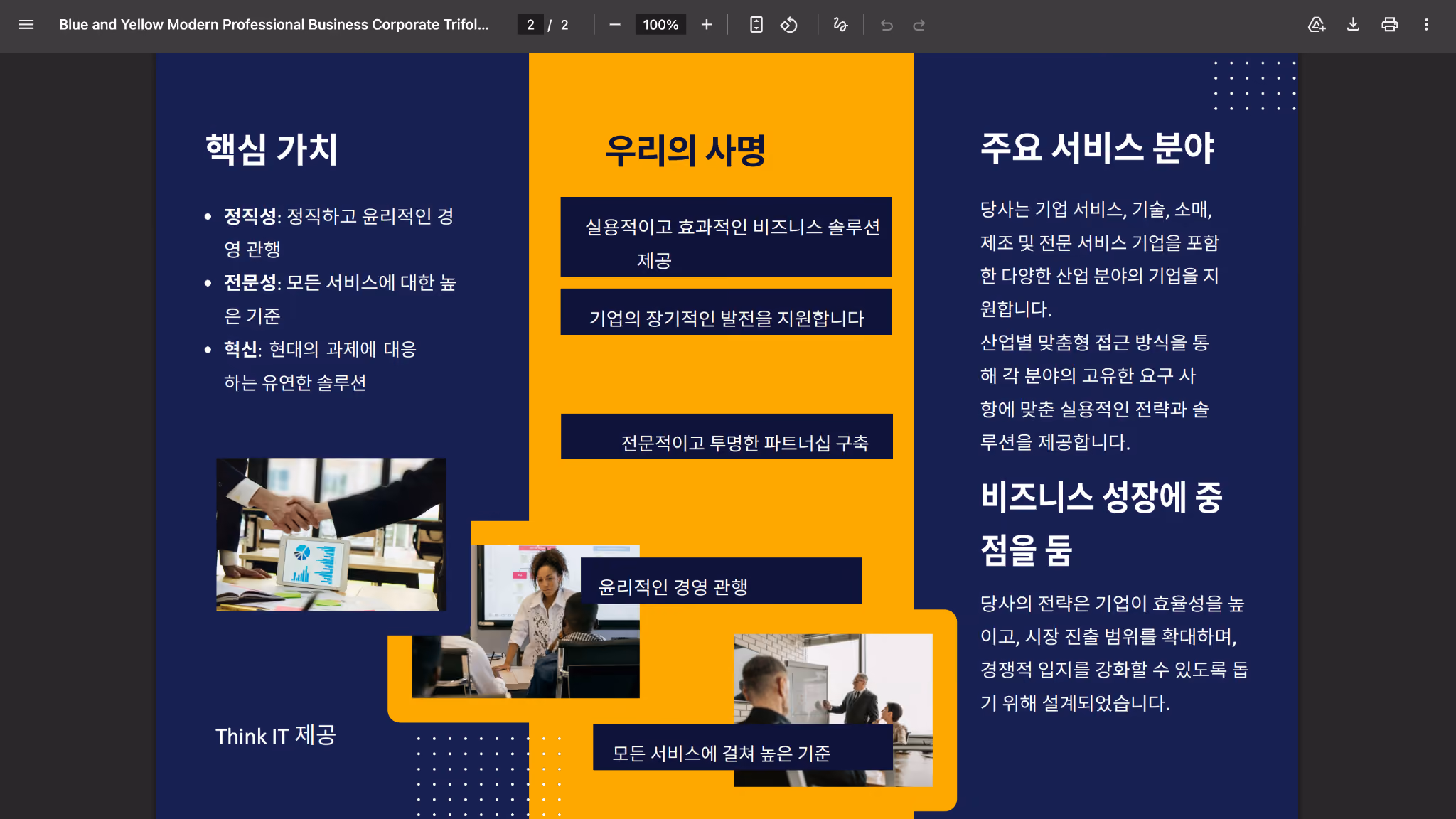Click the '모든 서비스에 걸쳐 높은 기준' label
The image size is (1456, 819).
click(x=721, y=753)
